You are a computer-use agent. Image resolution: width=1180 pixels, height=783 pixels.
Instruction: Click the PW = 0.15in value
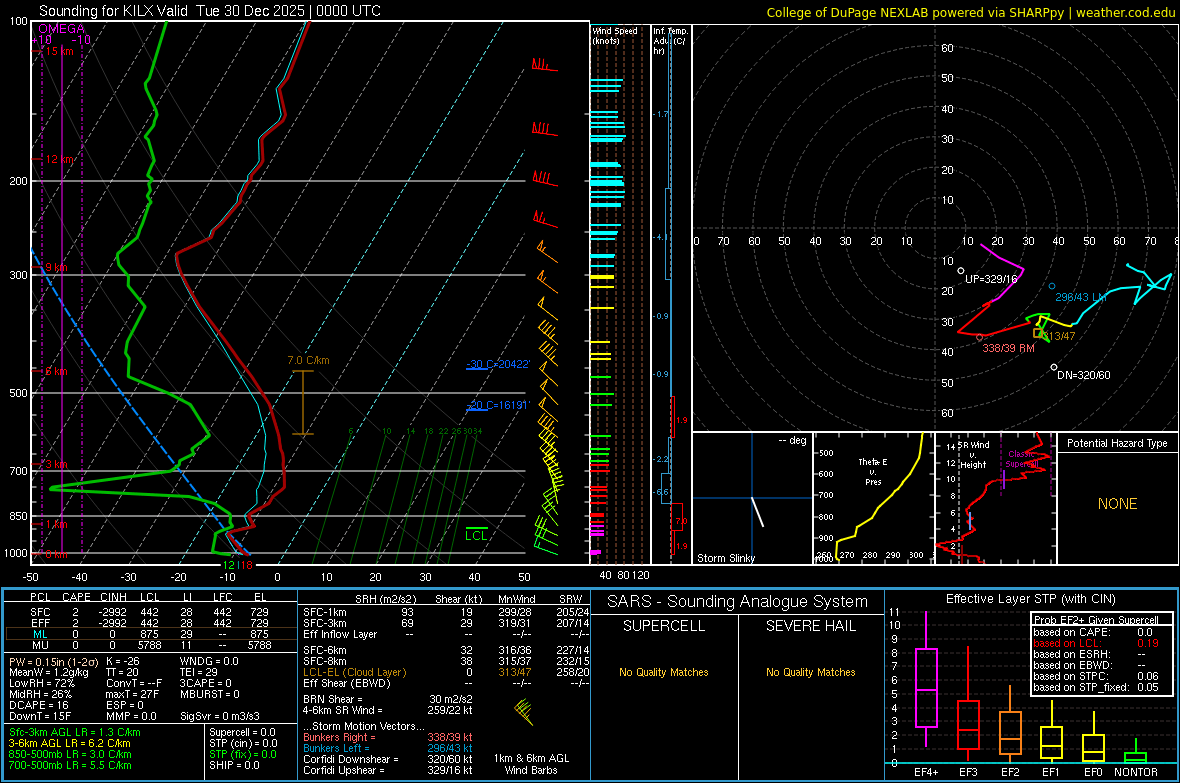(52, 661)
